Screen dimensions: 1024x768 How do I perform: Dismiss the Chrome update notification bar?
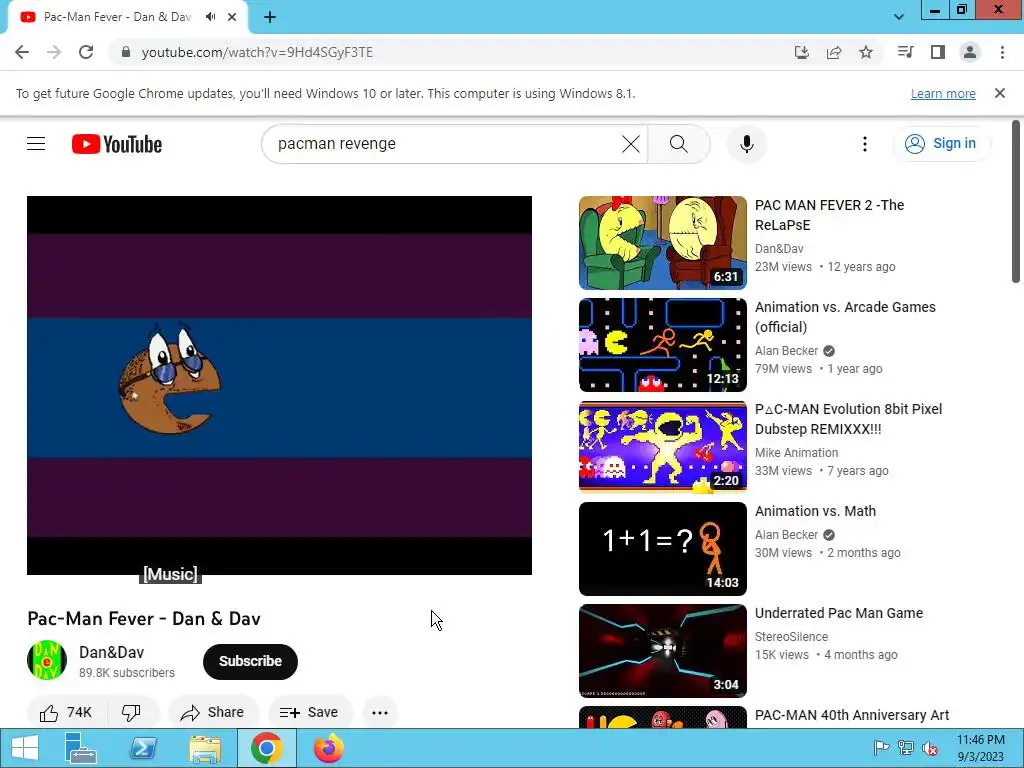[x=1000, y=93]
